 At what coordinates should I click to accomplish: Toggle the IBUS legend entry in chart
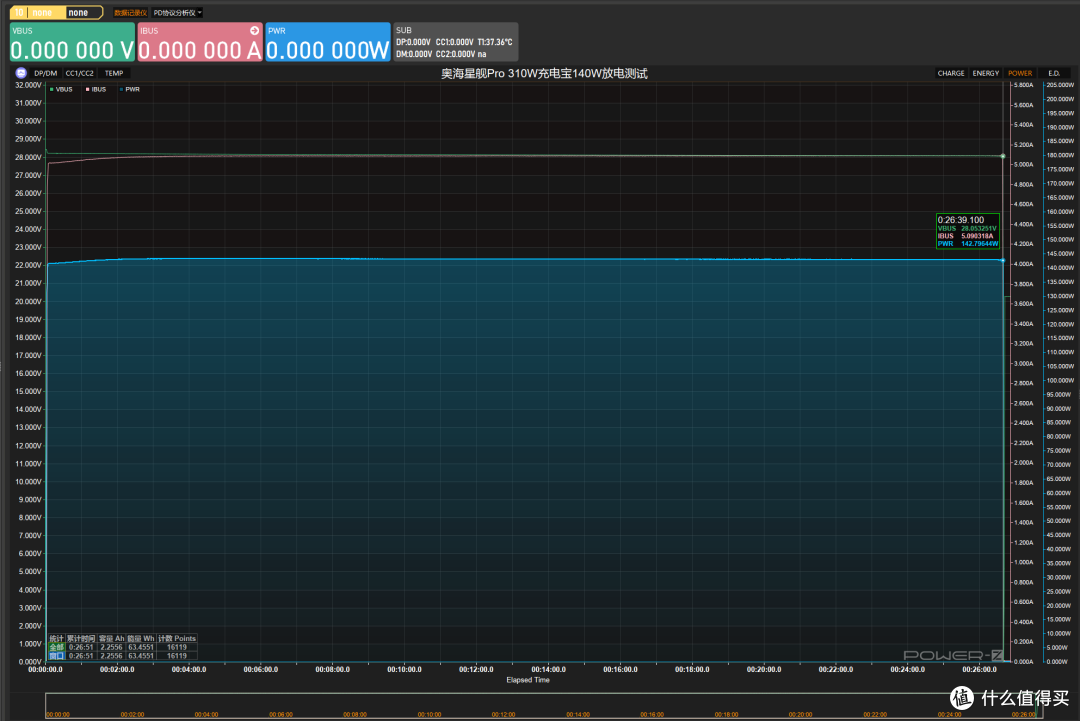click(96, 90)
